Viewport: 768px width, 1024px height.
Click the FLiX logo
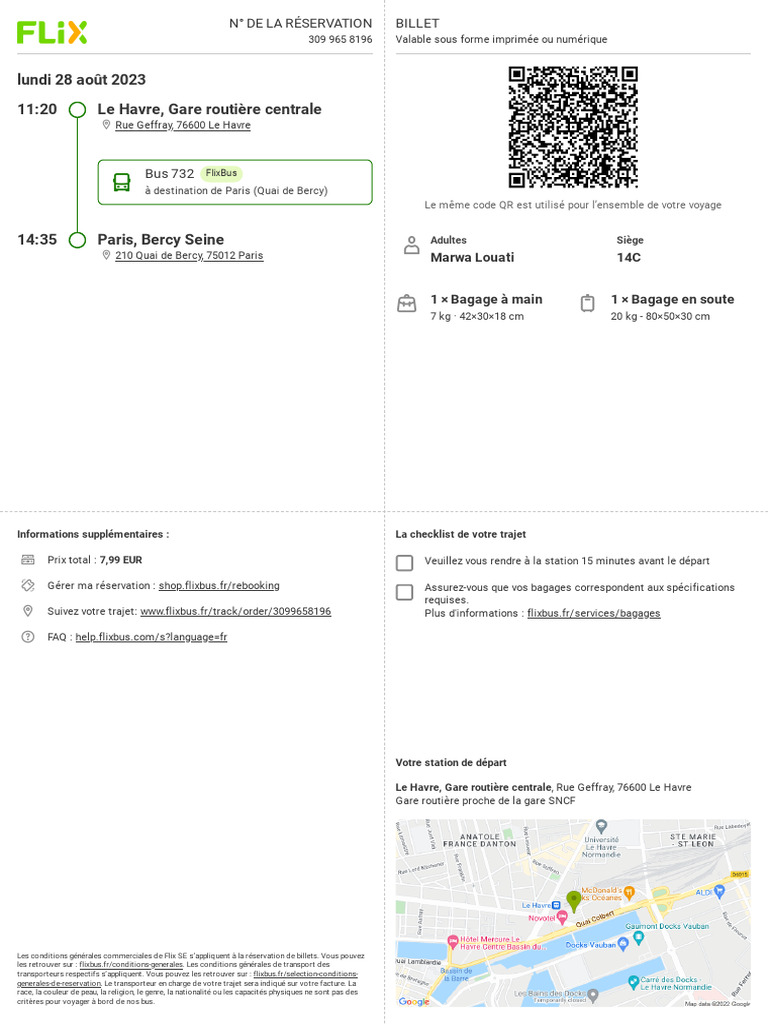52,33
